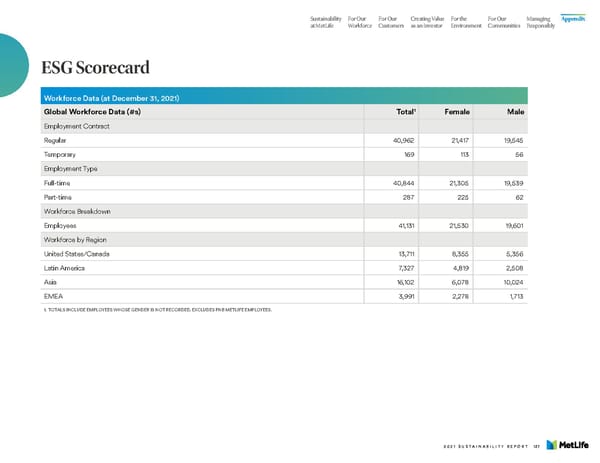This screenshot has height=463, width=600.
Task: Open the Sustainability at MetLife section
Action: [329, 20]
